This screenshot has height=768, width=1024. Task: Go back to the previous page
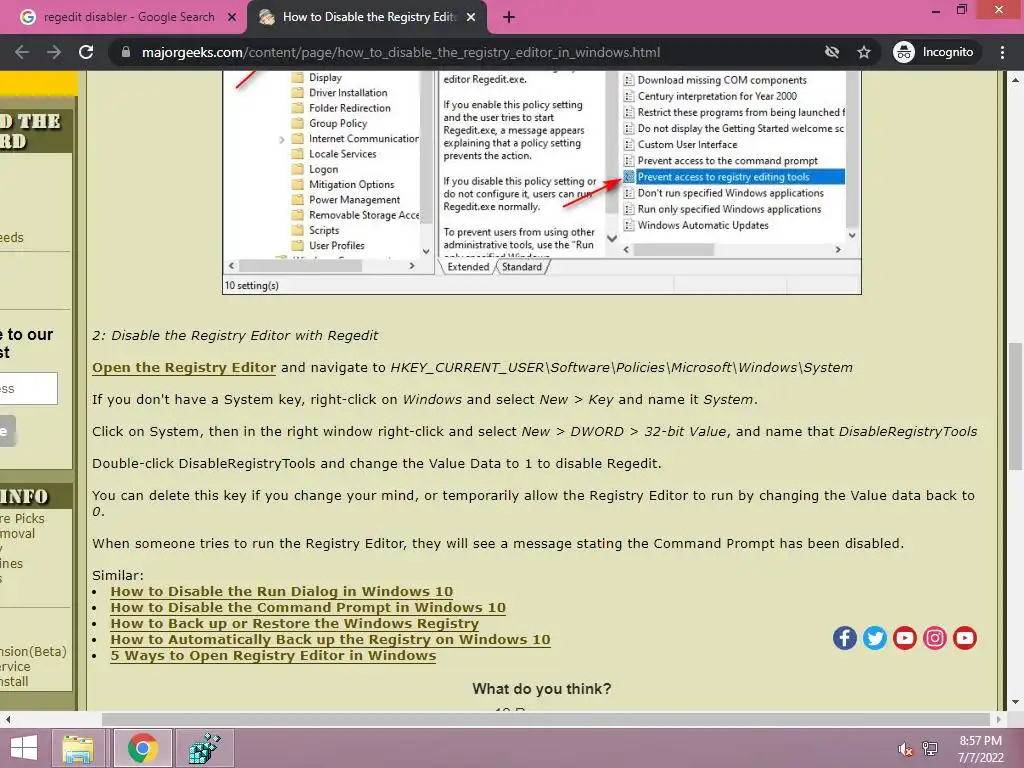coord(22,52)
